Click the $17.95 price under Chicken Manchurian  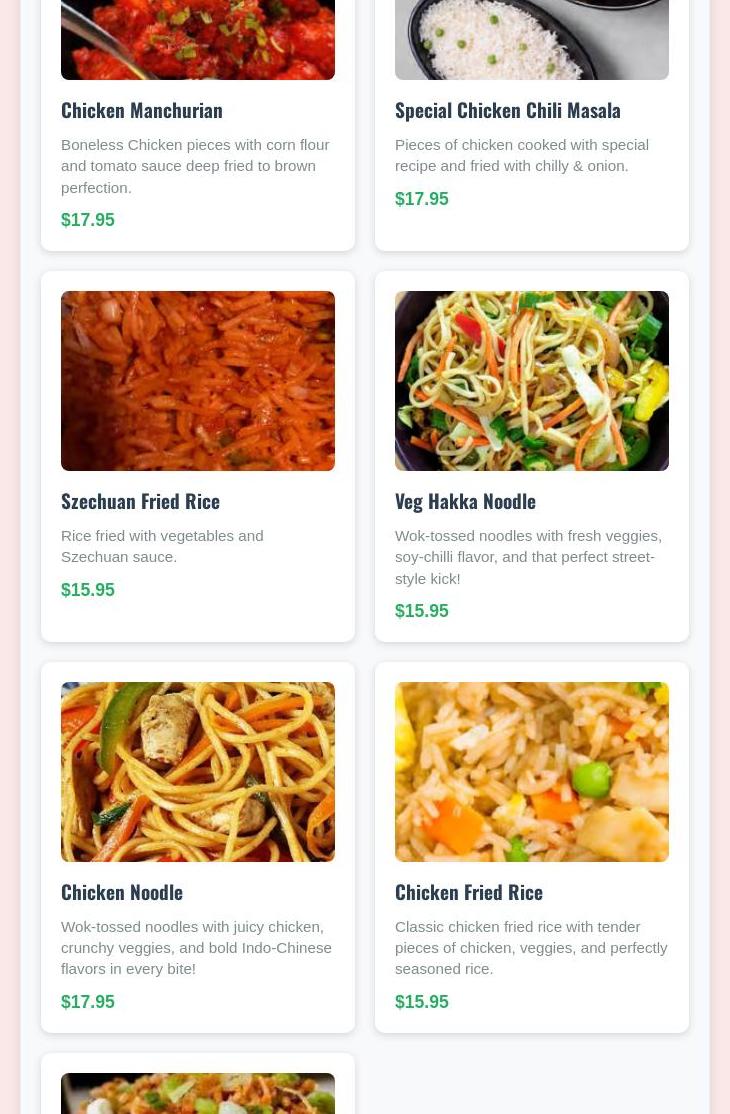88,220
